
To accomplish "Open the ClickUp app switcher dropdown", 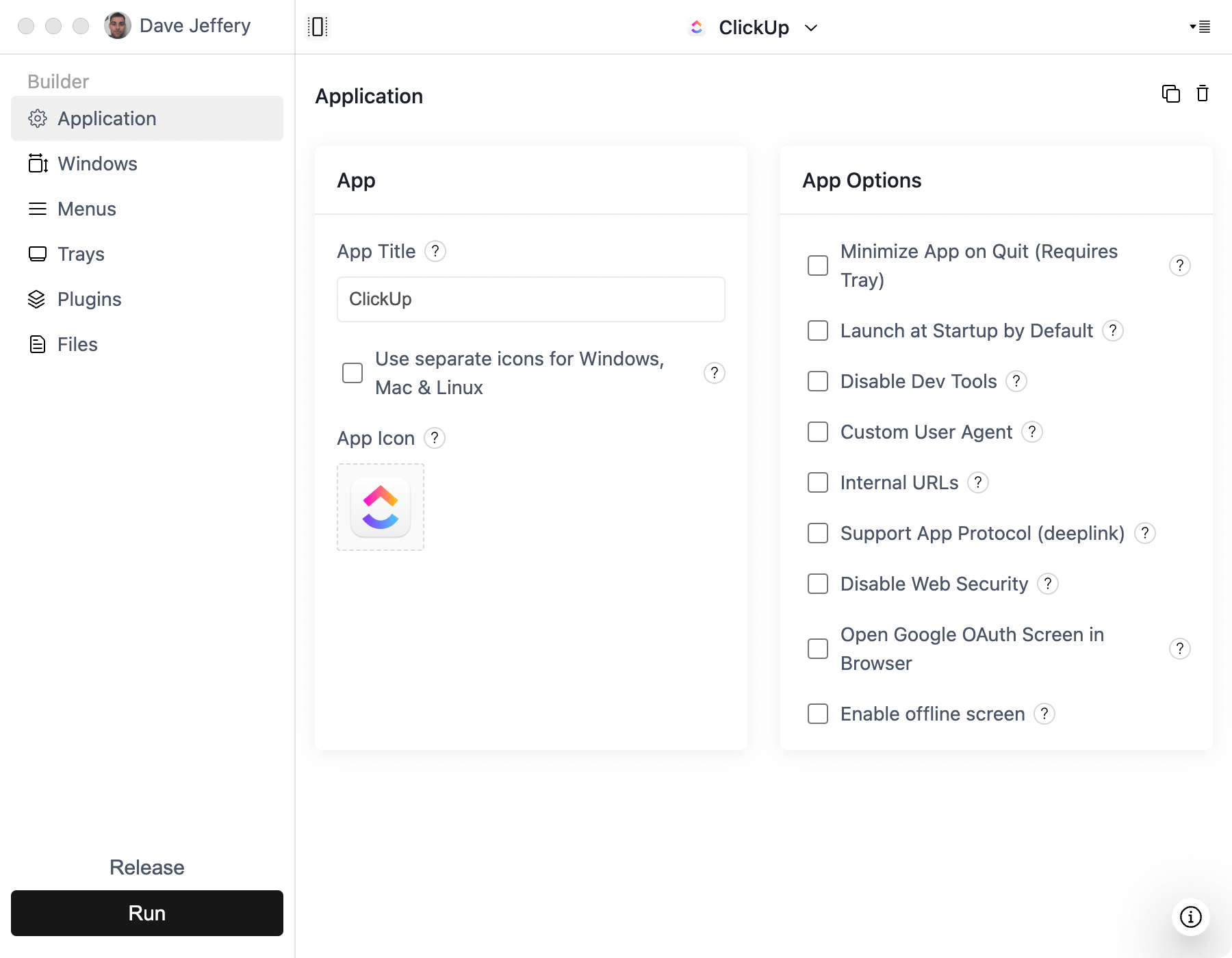I will tap(811, 28).
